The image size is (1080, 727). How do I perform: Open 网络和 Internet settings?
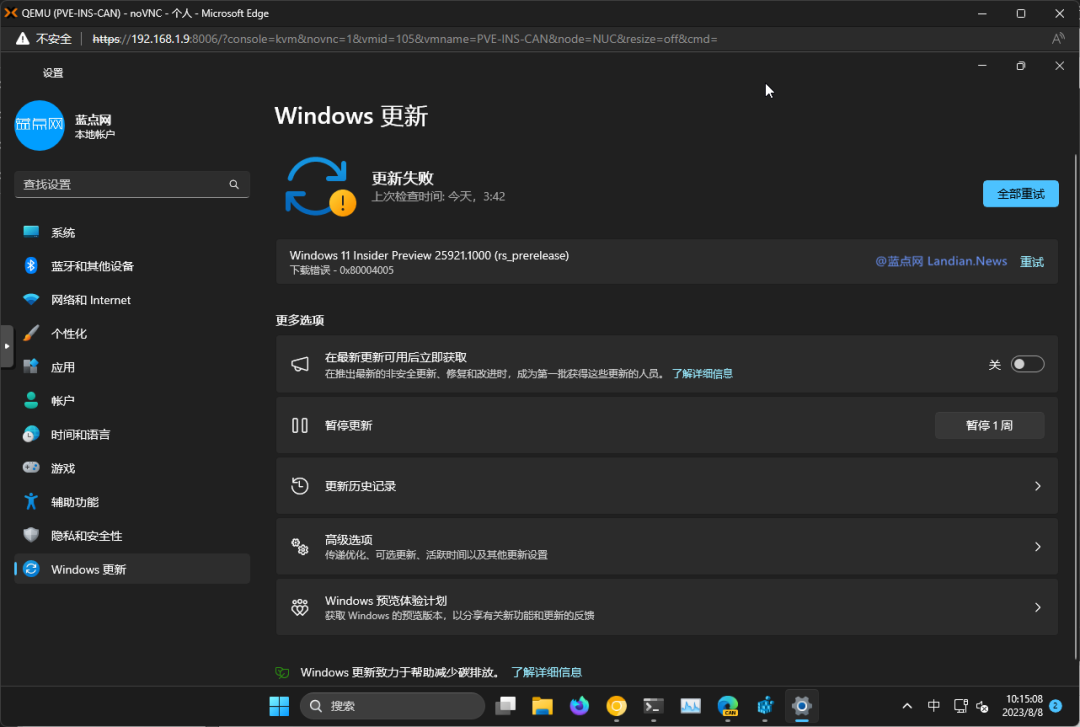pos(132,300)
